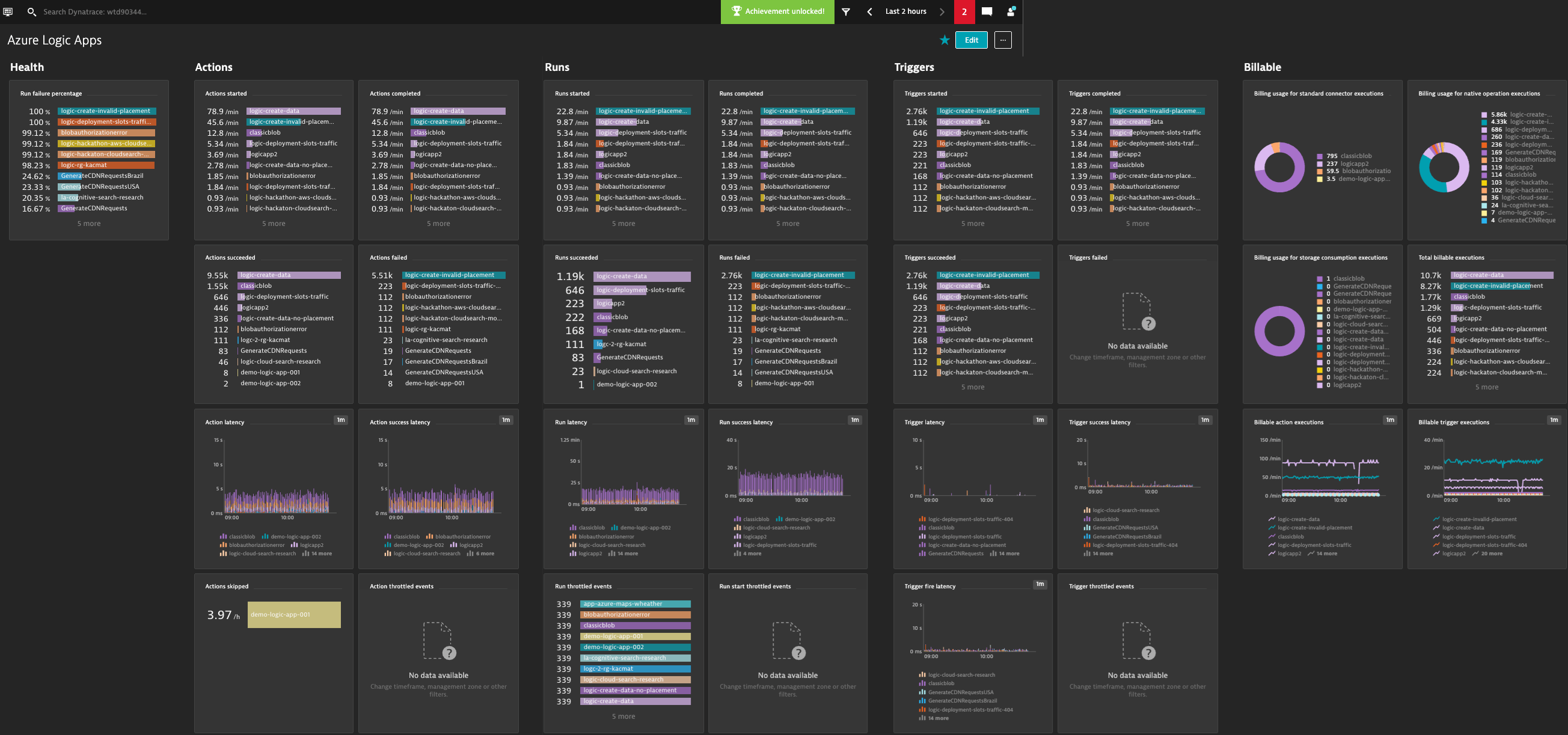The image size is (1568, 735).
Task: Open the Run failure percentage tile title
Action: click(51, 94)
